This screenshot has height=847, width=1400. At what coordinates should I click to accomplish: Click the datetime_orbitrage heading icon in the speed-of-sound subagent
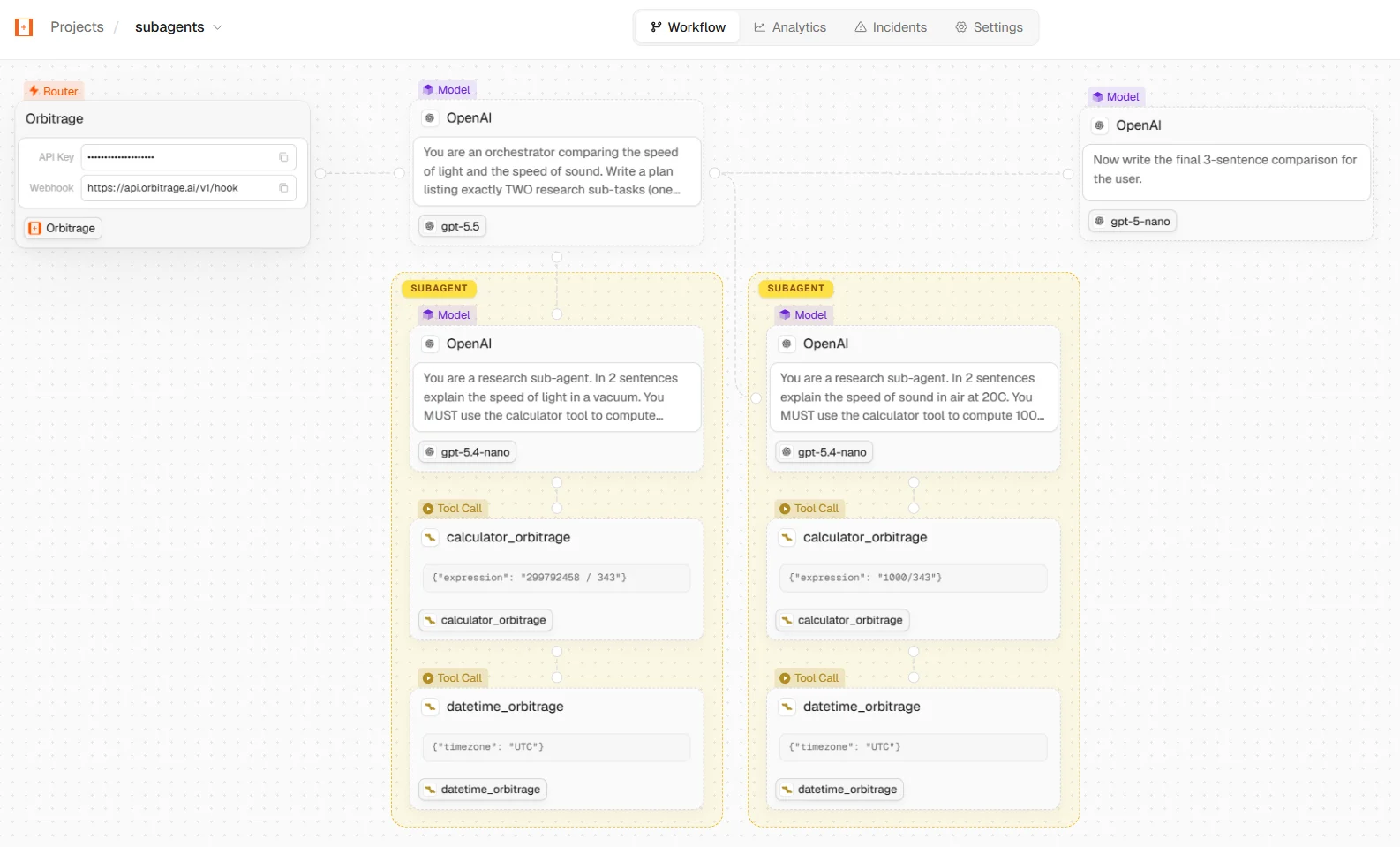coord(787,707)
